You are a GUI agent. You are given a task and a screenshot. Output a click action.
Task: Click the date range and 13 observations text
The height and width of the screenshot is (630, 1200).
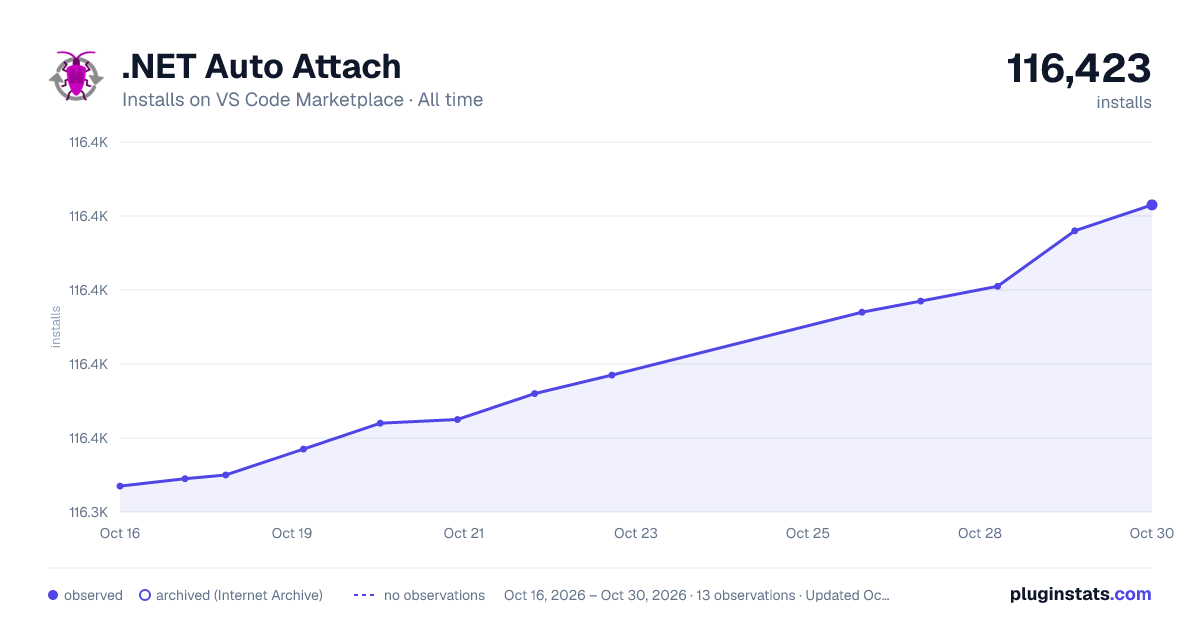pos(697,595)
